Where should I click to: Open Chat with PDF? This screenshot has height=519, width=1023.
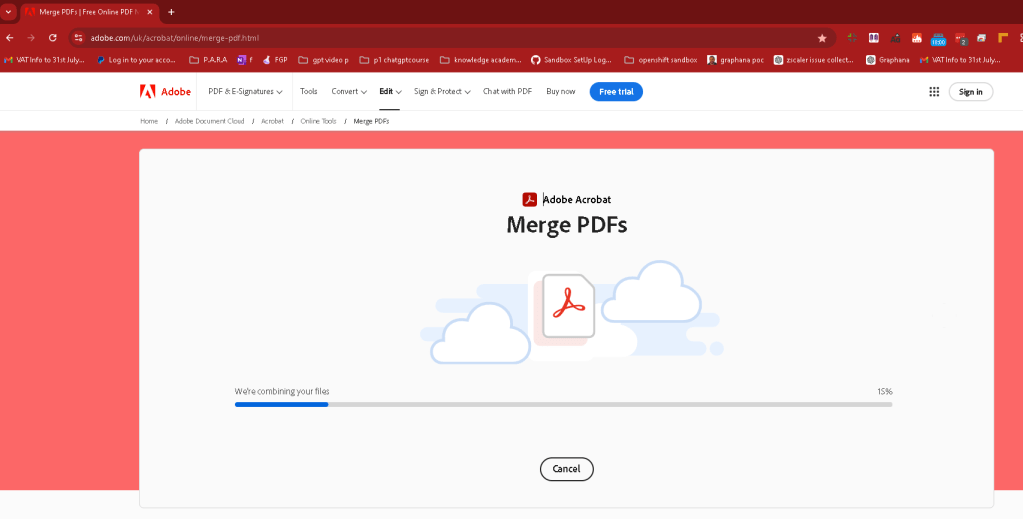click(507, 91)
